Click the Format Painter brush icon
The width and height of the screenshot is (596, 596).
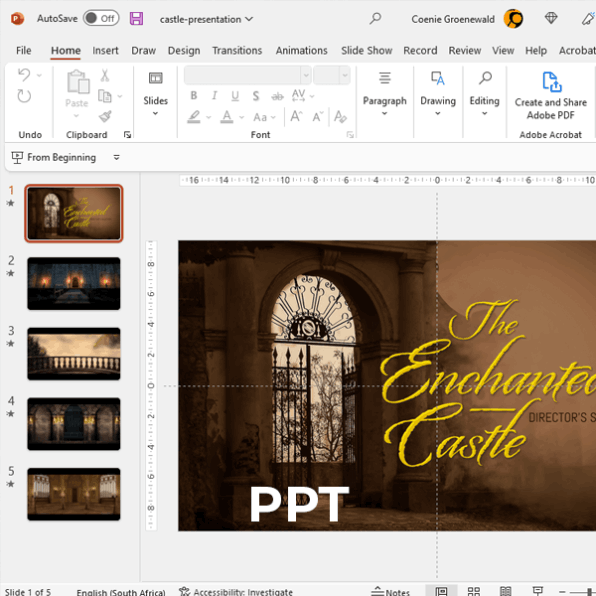(x=105, y=116)
